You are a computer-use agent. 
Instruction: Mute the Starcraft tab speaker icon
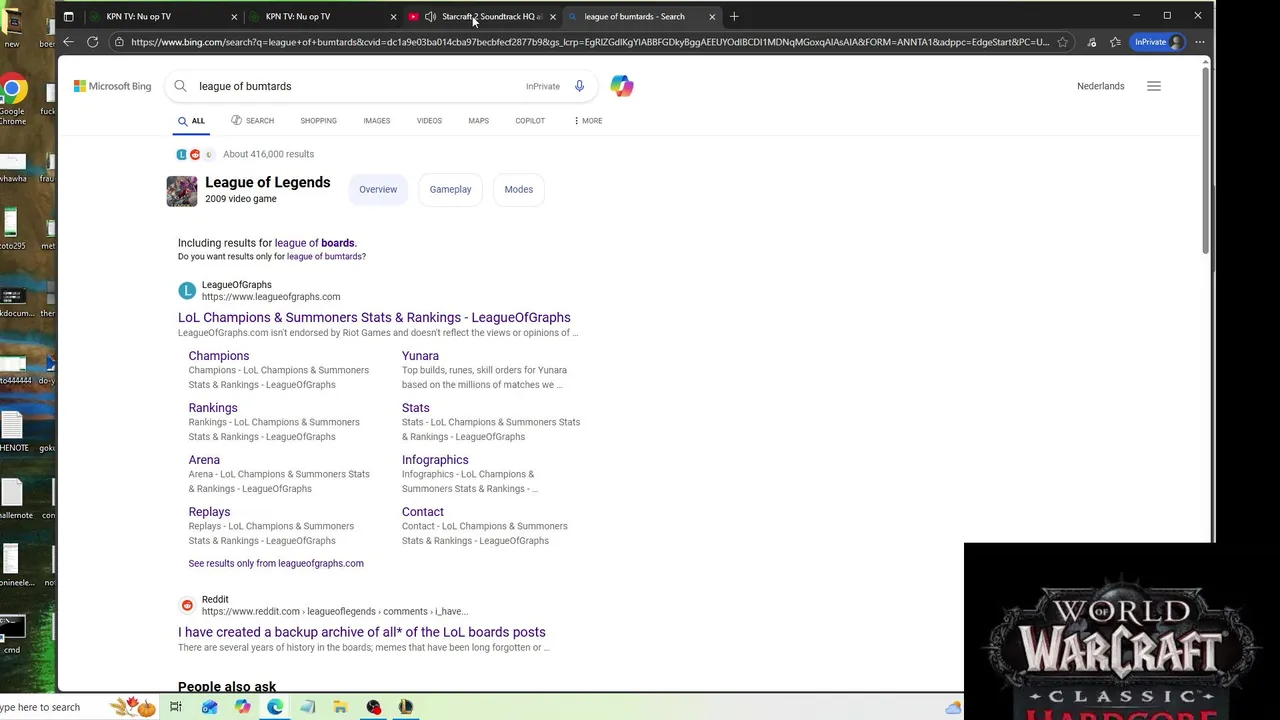(x=430, y=16)
